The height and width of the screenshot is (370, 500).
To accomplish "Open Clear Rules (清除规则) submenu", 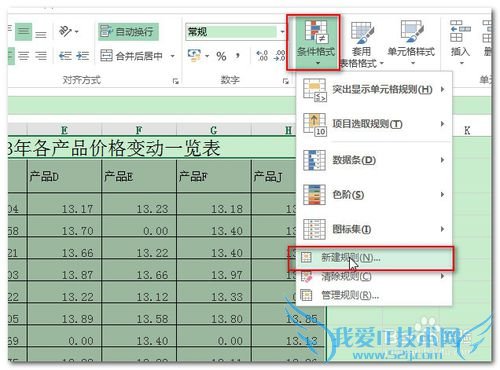I will pos(374,276).
